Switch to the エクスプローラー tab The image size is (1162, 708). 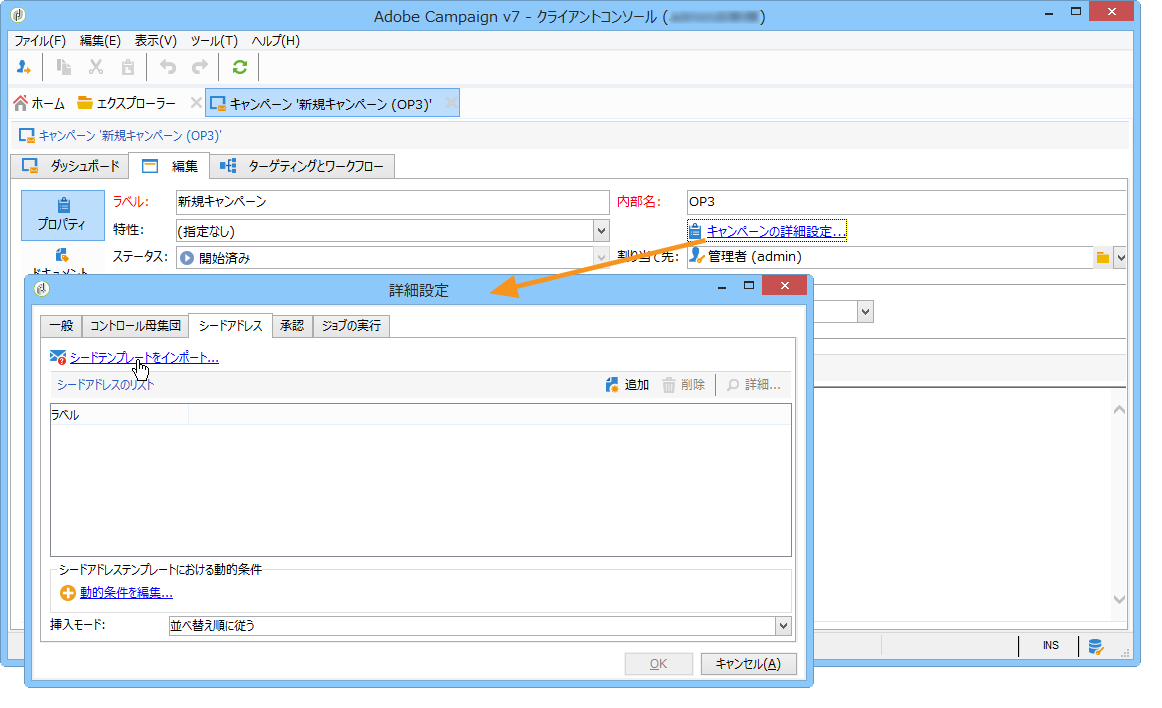(127, 103)
